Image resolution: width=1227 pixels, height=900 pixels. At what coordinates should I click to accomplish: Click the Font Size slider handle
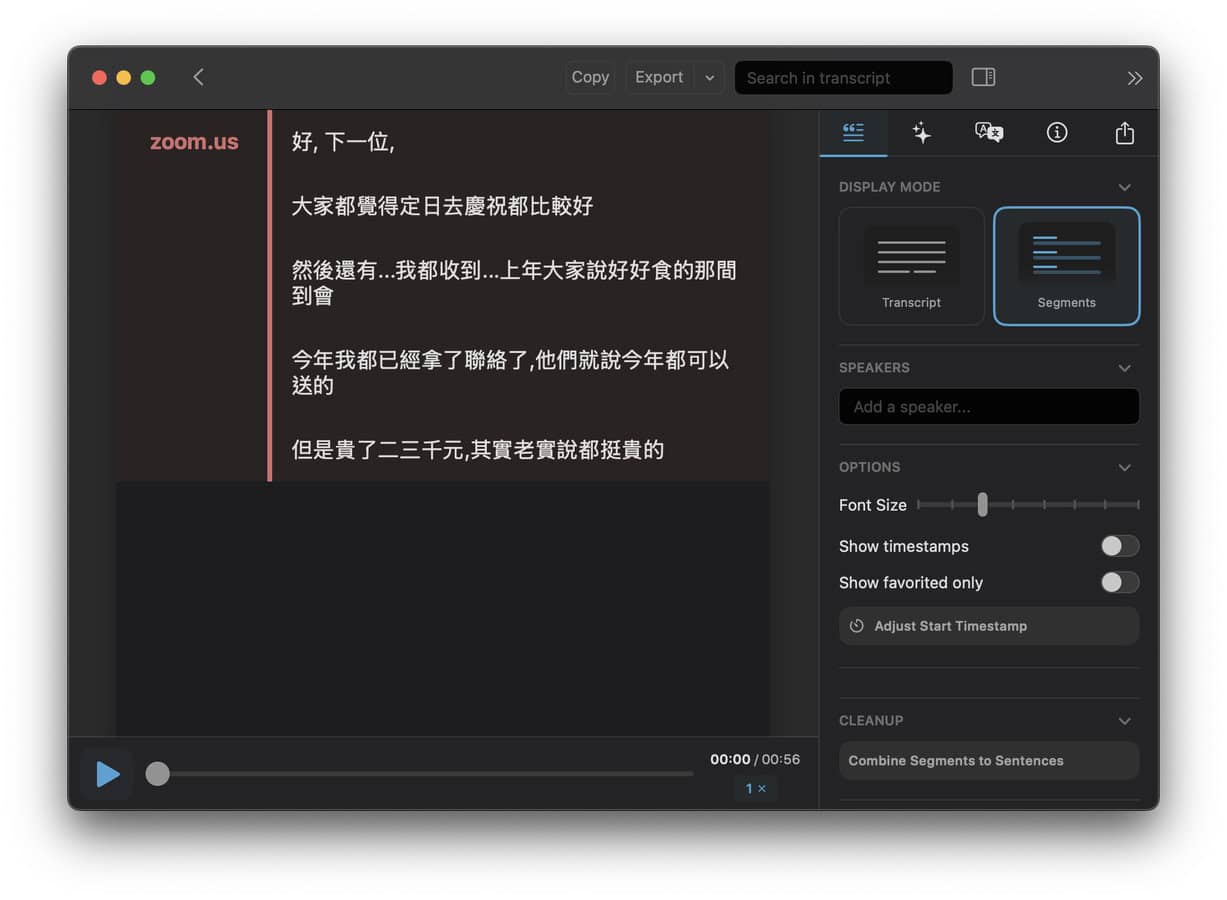(982, 505)
